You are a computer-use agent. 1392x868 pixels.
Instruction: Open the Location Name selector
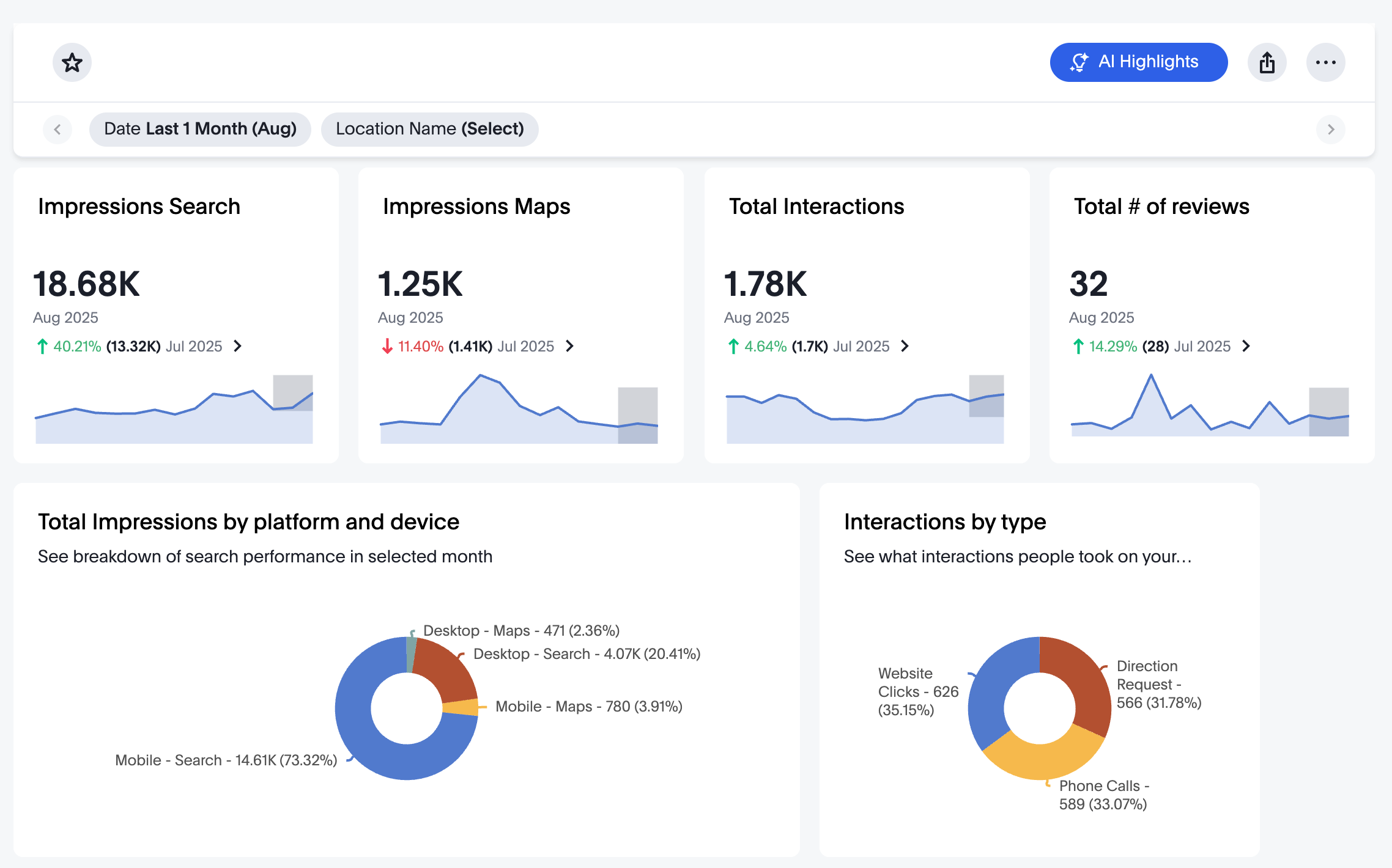pos(430,129)
